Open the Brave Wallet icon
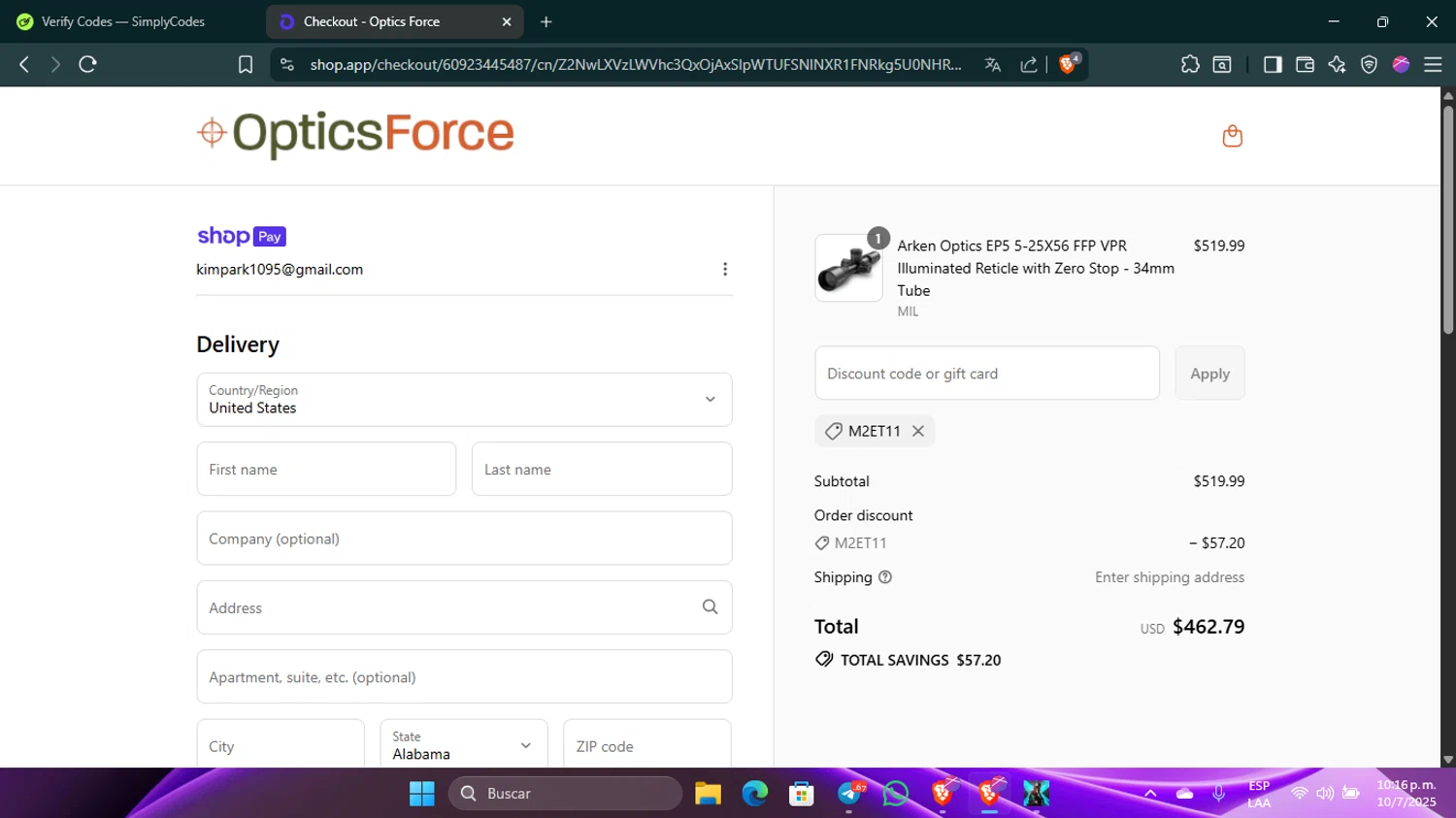This screenshot has height=818, width=1456. (1305, 64)
